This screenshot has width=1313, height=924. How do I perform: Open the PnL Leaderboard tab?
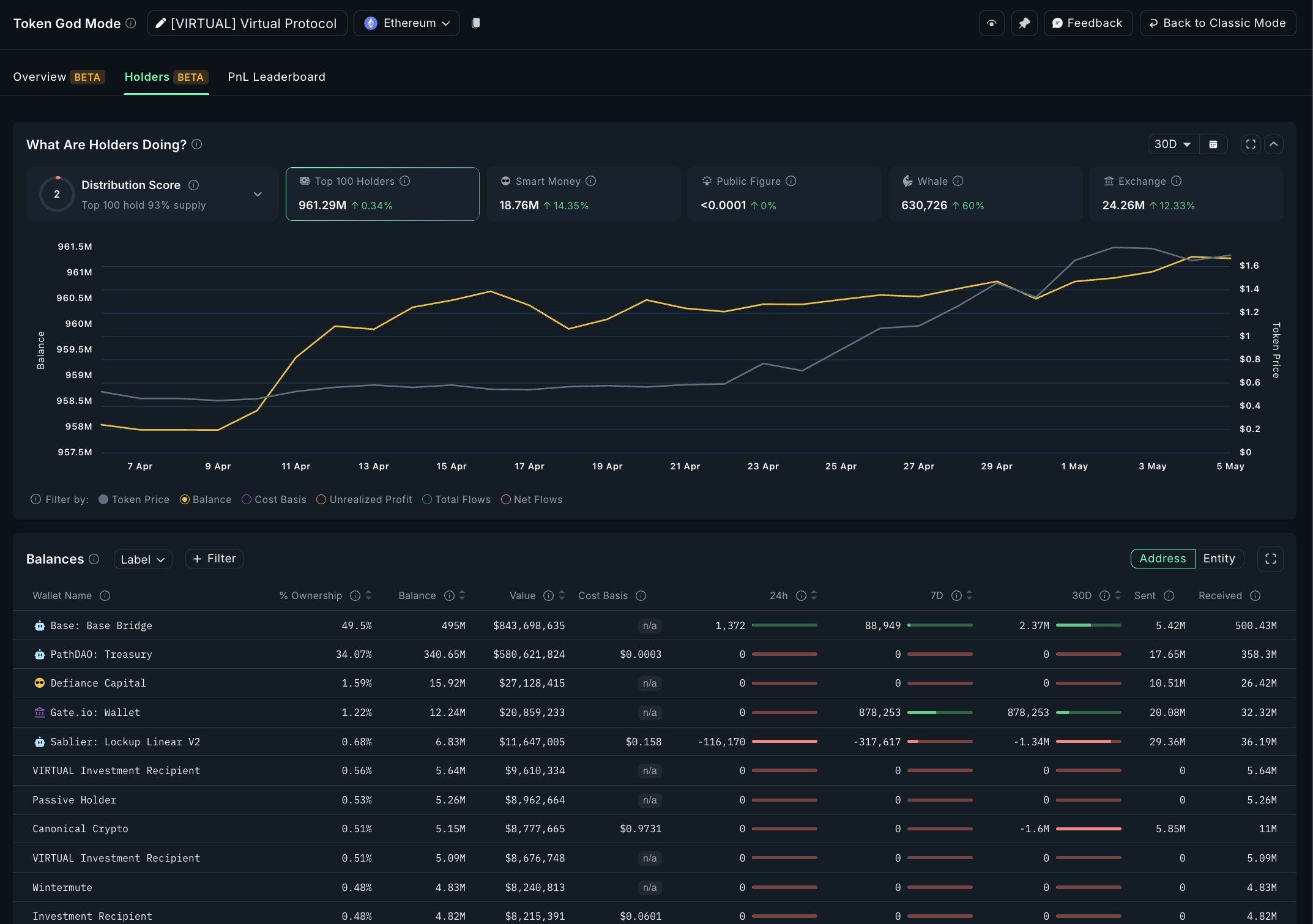276,76
